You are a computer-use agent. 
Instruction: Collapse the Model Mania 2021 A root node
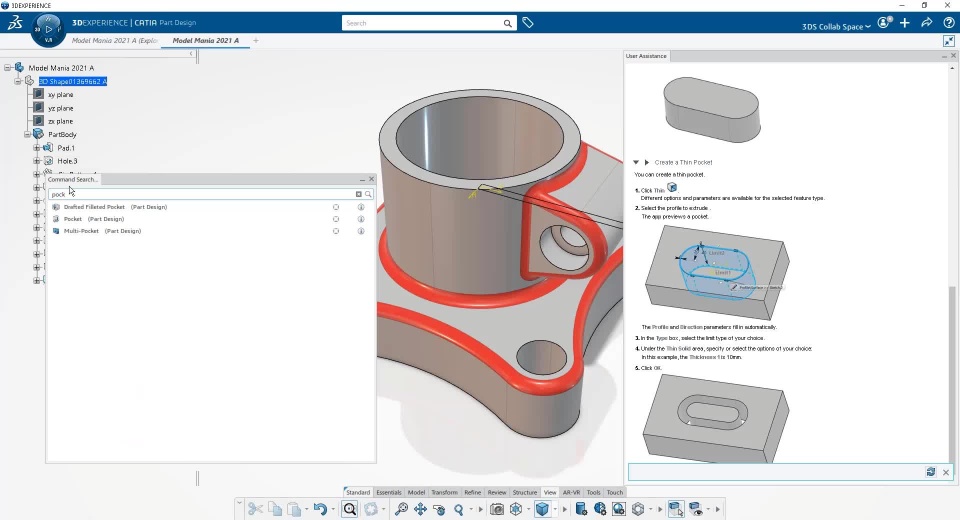point(8,67)
